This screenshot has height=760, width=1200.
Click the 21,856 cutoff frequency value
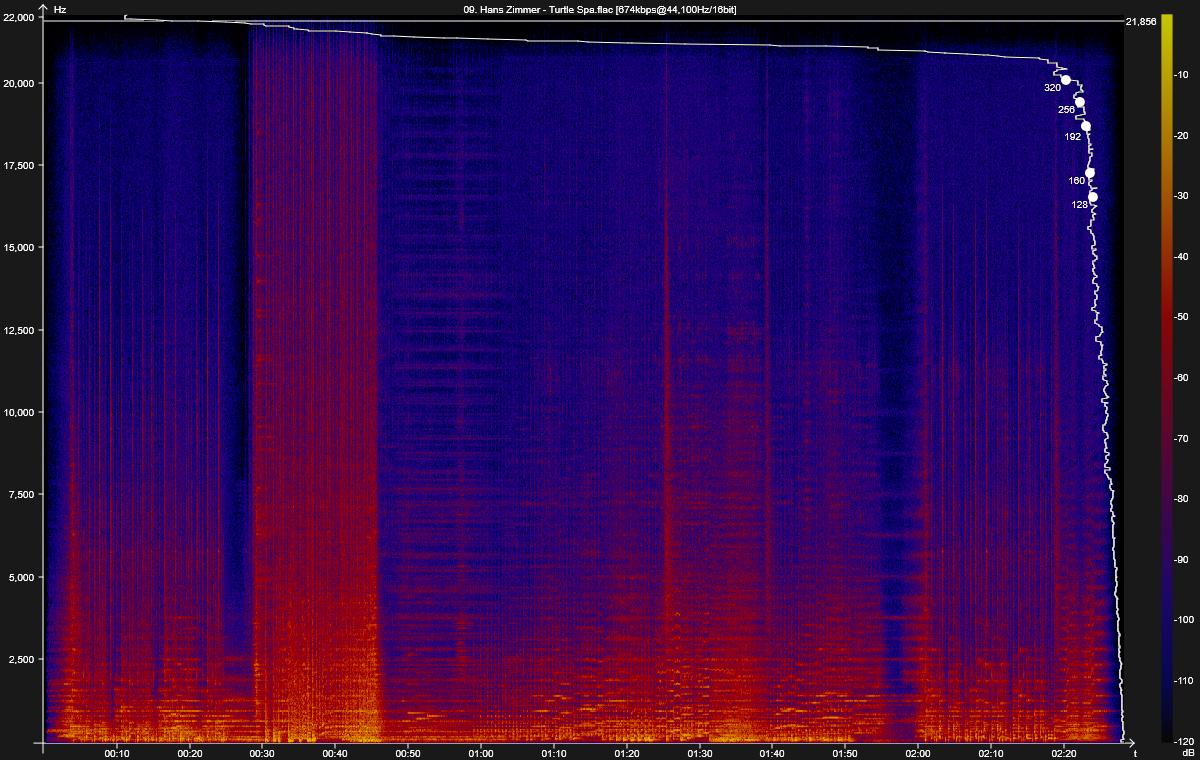click(1141, 21)
